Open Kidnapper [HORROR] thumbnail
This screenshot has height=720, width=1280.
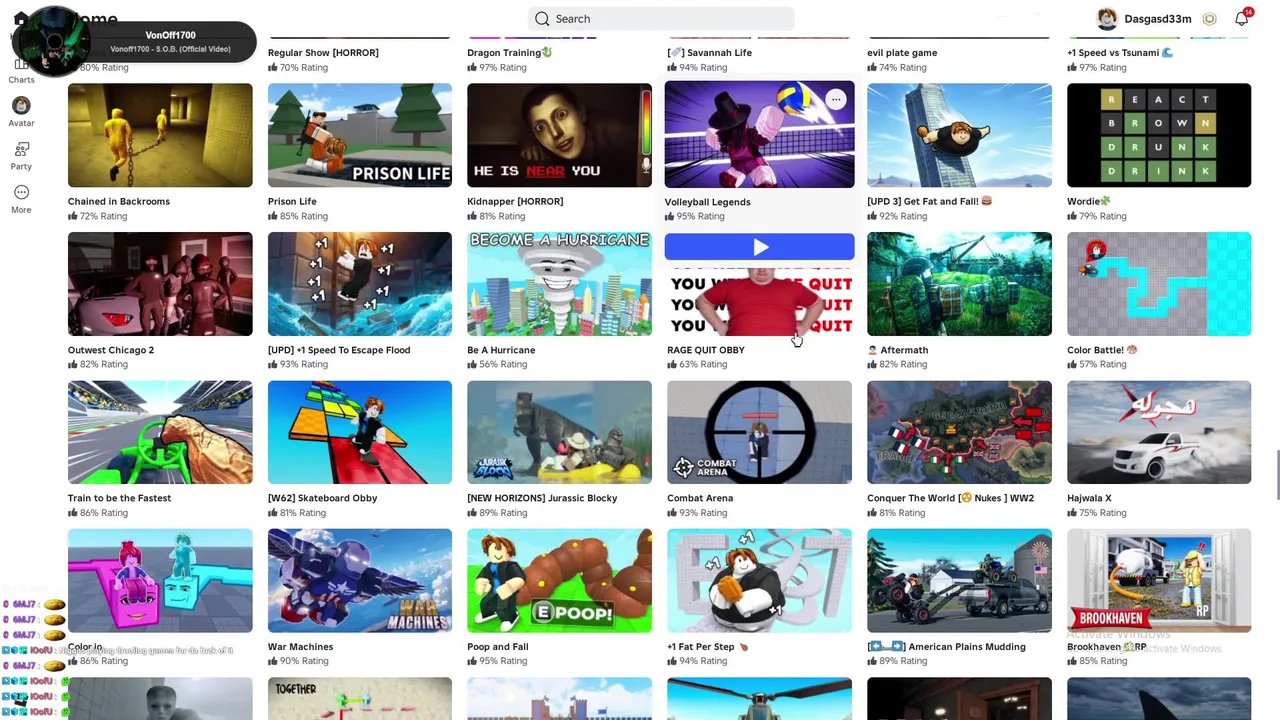point(559,135)
